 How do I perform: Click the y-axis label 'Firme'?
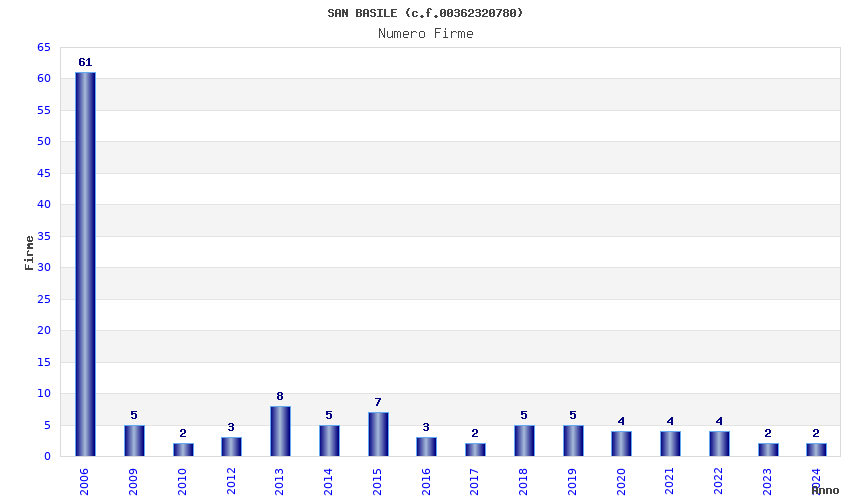point(29,253)
